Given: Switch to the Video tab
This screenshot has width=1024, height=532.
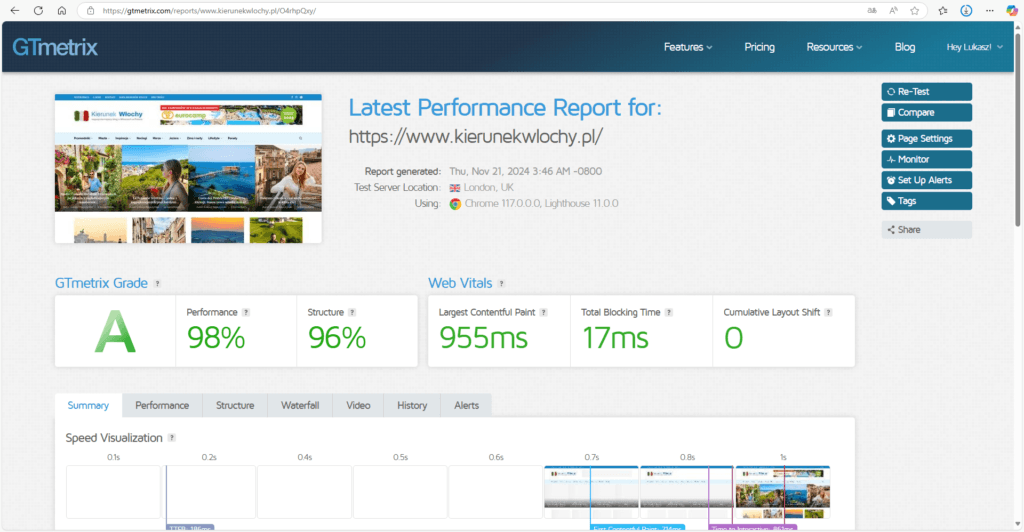Looking at the screenshot, I should [358, 405].
